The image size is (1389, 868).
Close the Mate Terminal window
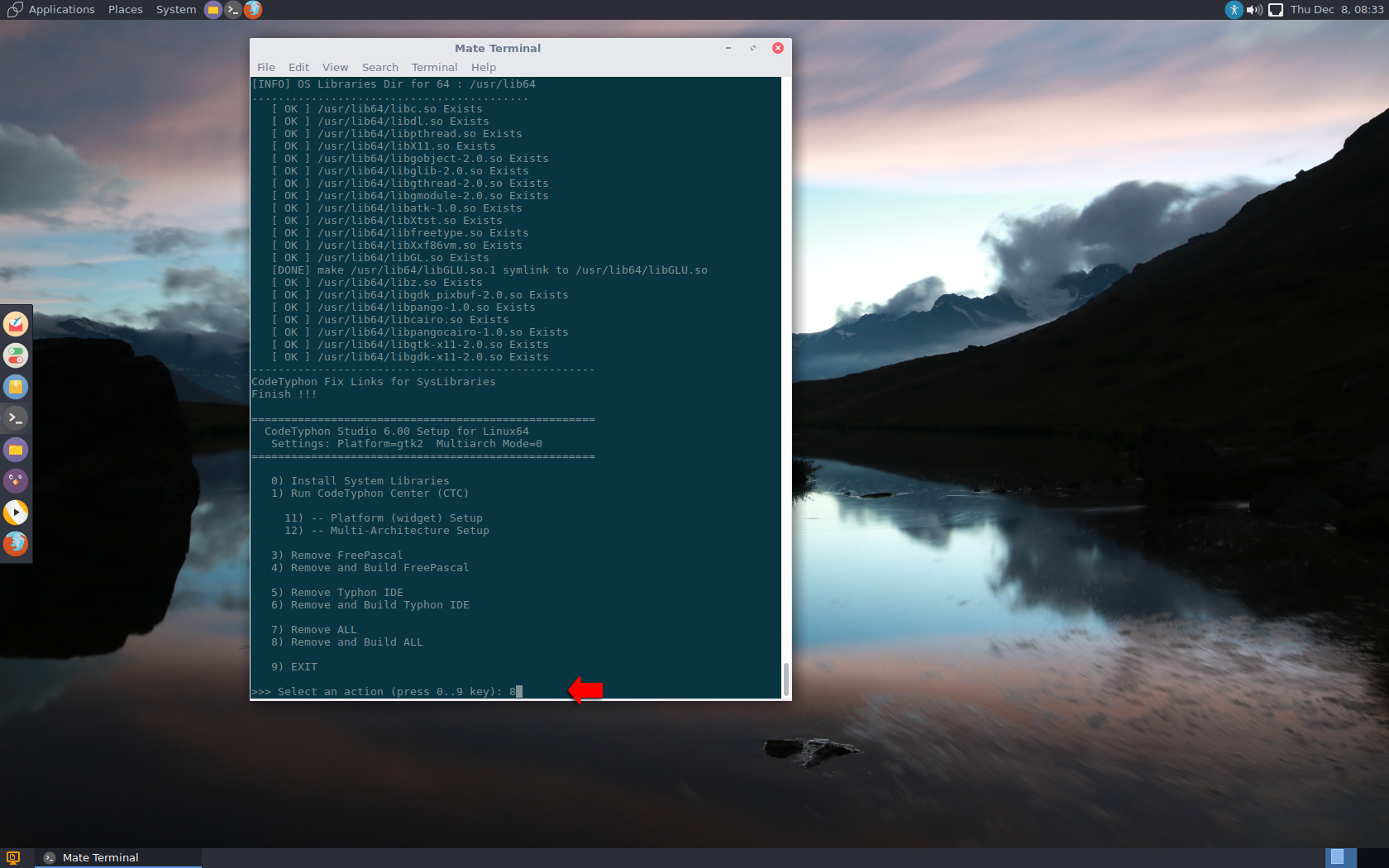point(778,48)
